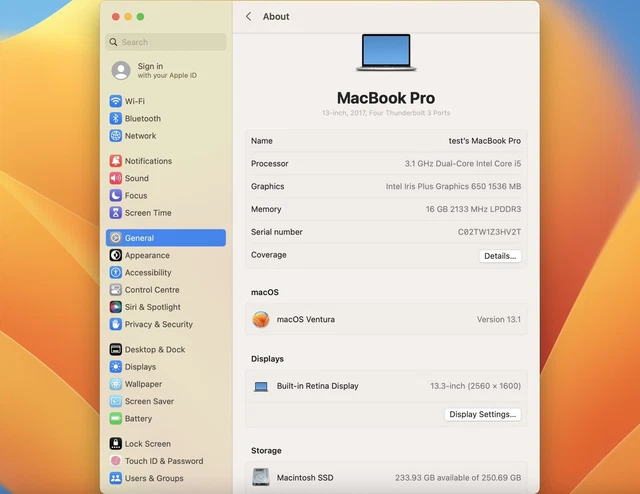Open Lock Screen padlock icon

pyautogui.click(x=116, y=443)
